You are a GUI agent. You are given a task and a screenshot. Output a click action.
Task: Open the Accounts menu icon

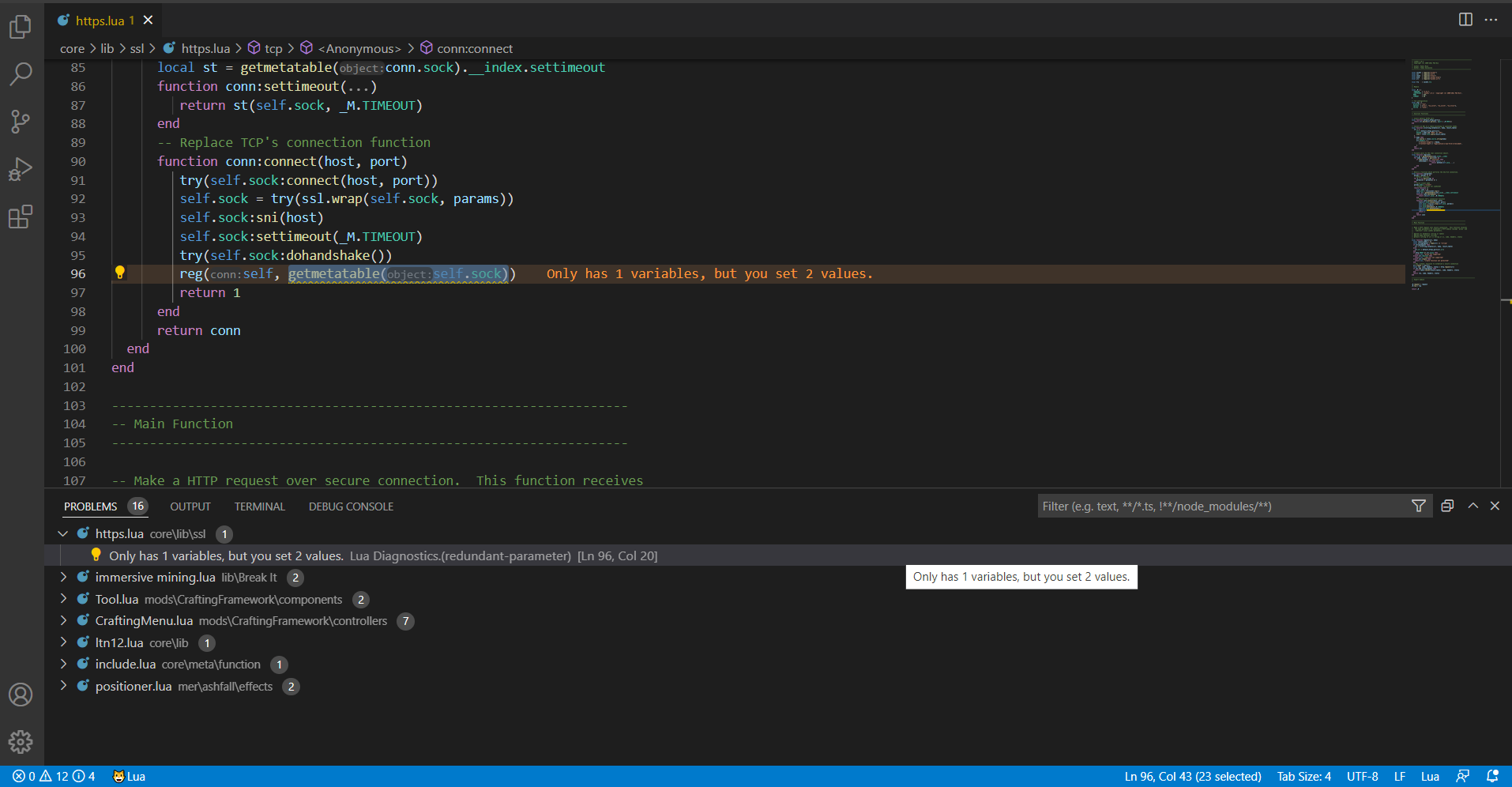click(x=21, y=695)
